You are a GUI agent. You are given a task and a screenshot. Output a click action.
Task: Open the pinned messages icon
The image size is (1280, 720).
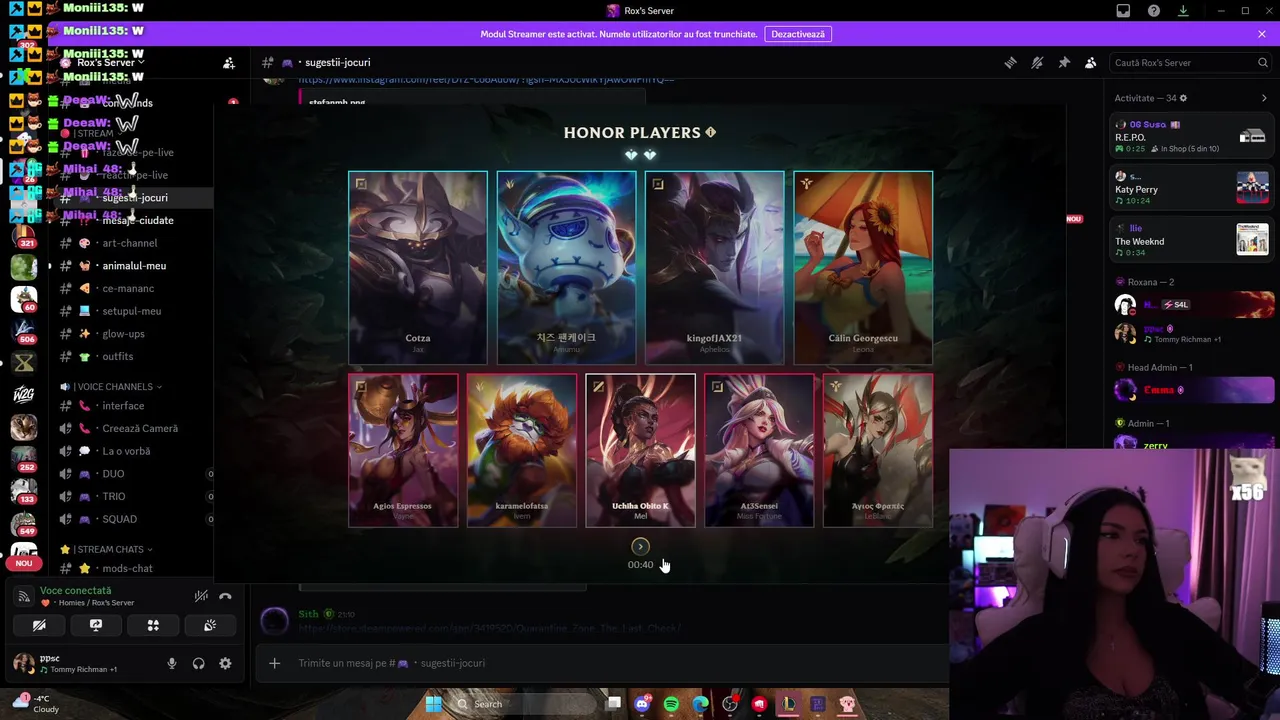point(1064,63)
